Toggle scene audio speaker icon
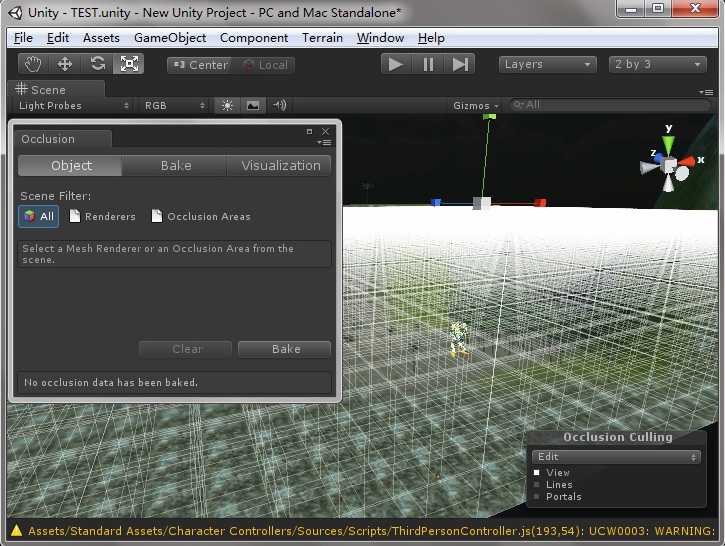Image resolution: width=725 pixels, height=546 pixels. (280, 106)
